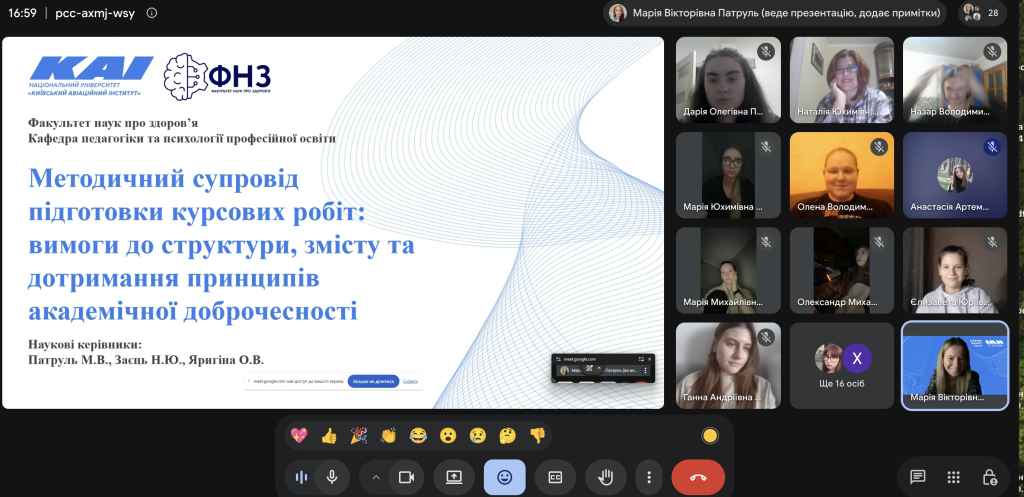Open the 'Ще 16 осіб' tile
Screen dimensions: 1024x497
click(x=842, y=366)
